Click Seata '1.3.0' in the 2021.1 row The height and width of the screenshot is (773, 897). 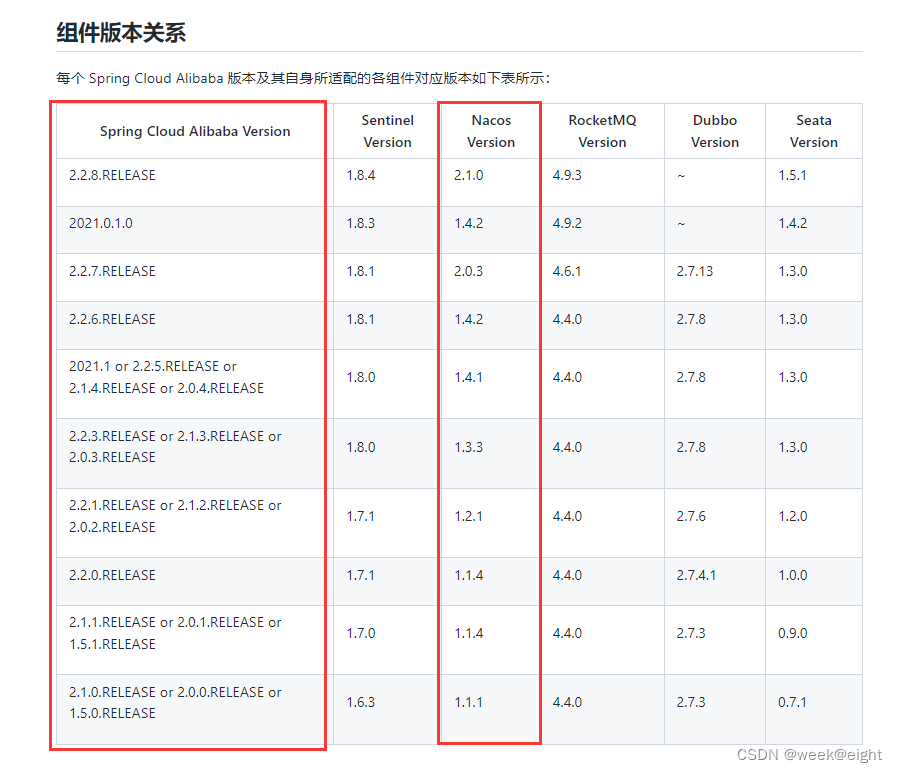click(792, 377)
